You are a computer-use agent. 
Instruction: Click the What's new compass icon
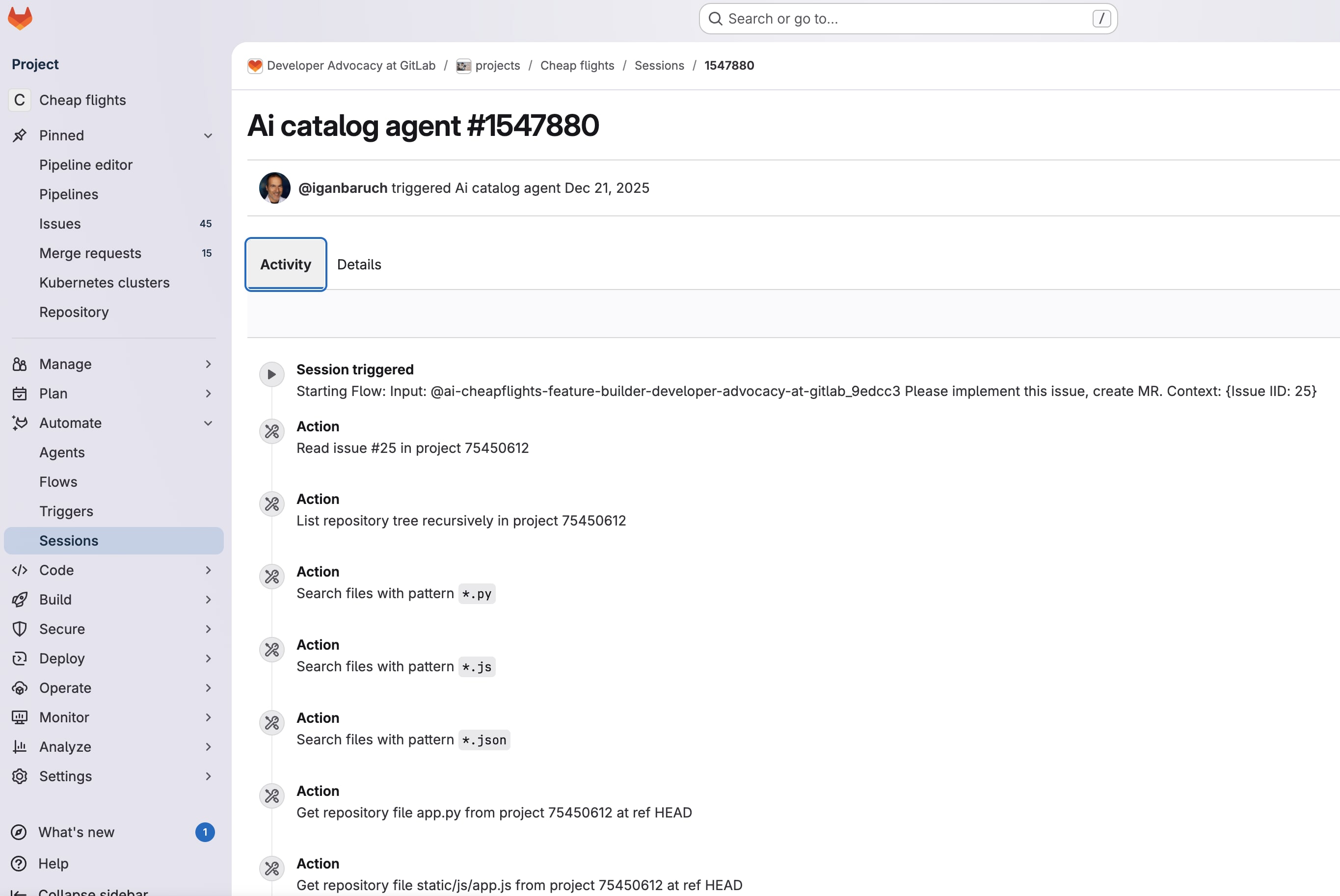tap(19, 832)
